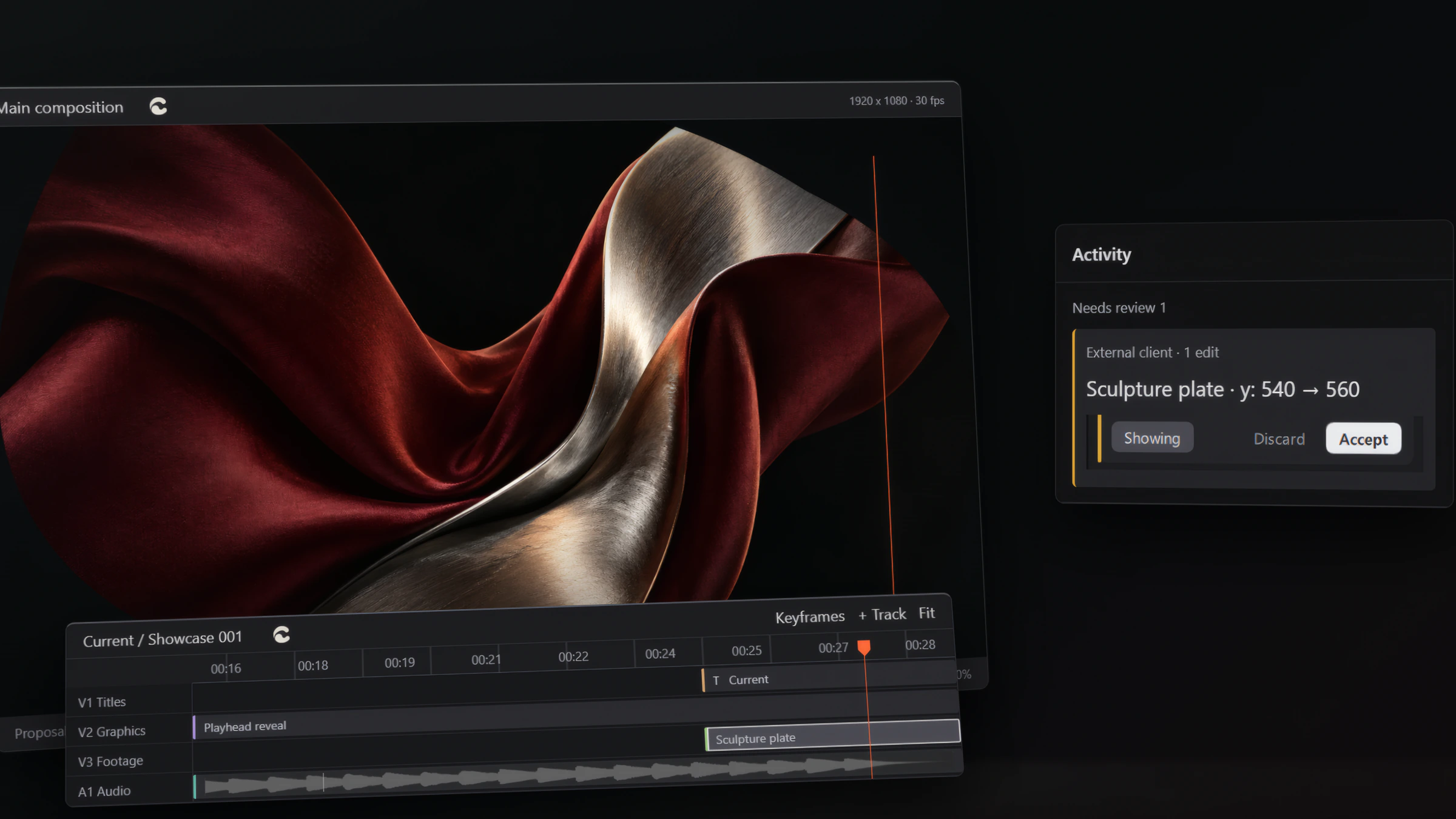Click the External client · 1 edit label
The image size is (1456, 819).
pyautogui.click(x=1152, y=352)
